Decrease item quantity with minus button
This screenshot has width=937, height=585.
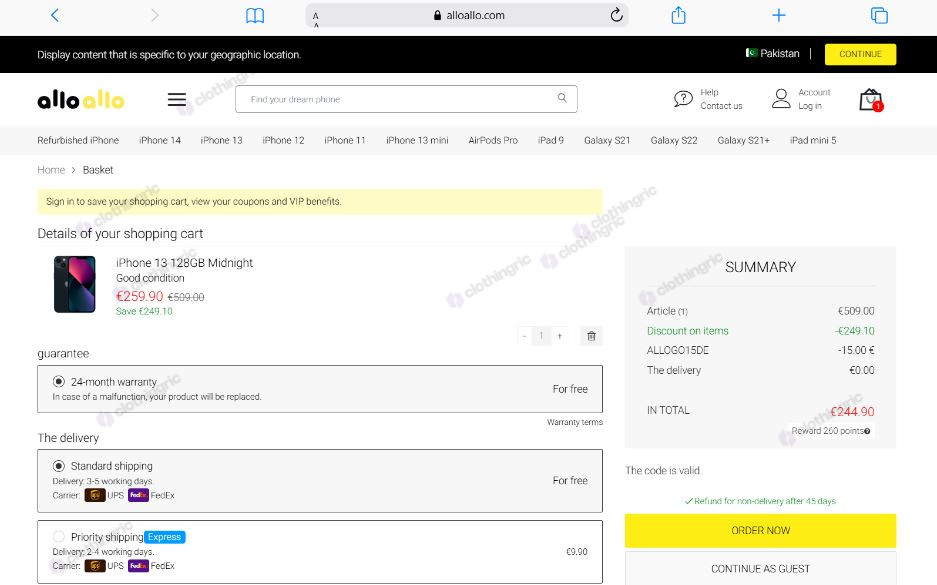pyautogui.click(x=524, y=336)
